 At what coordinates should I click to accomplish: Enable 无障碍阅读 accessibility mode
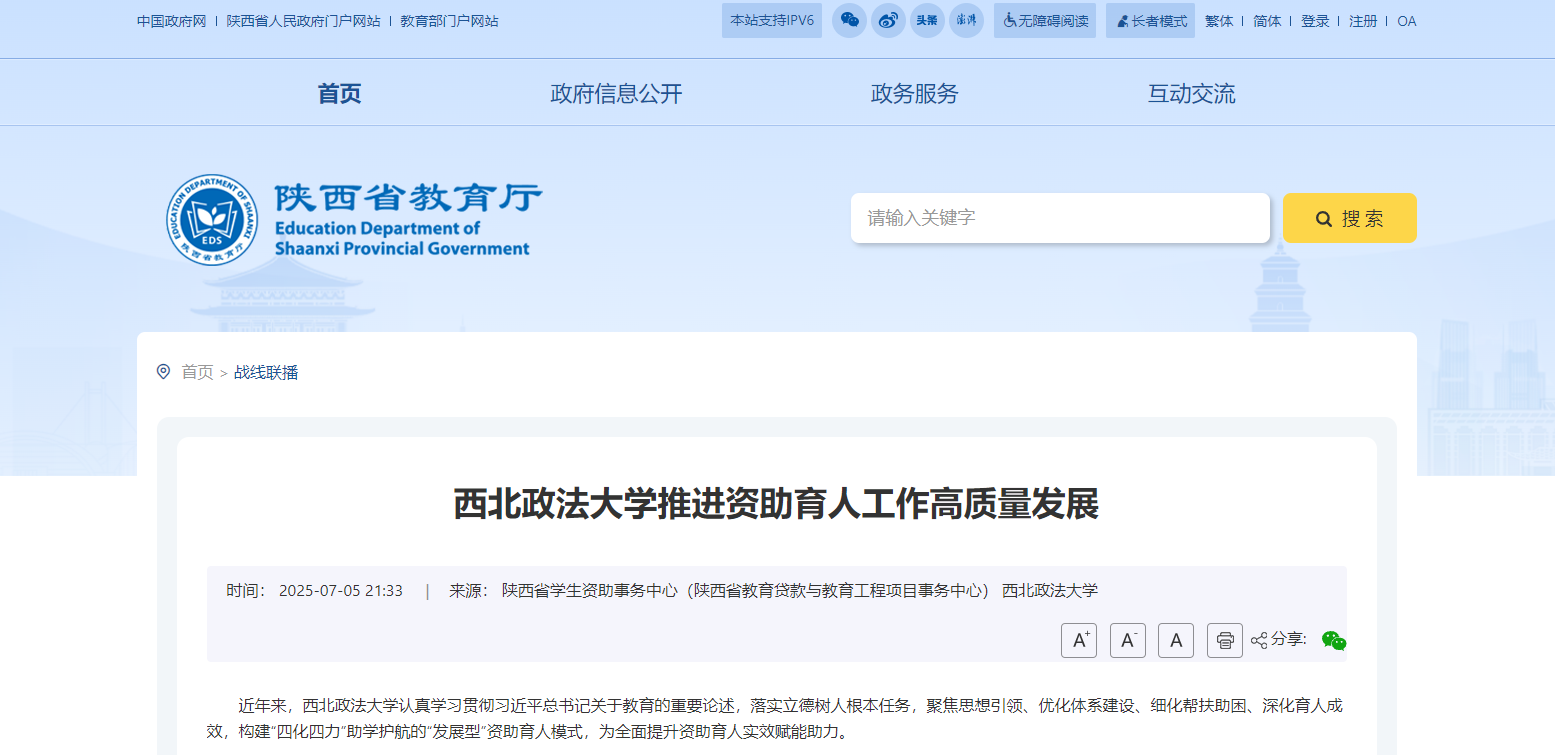click(x=1045, y=21)
